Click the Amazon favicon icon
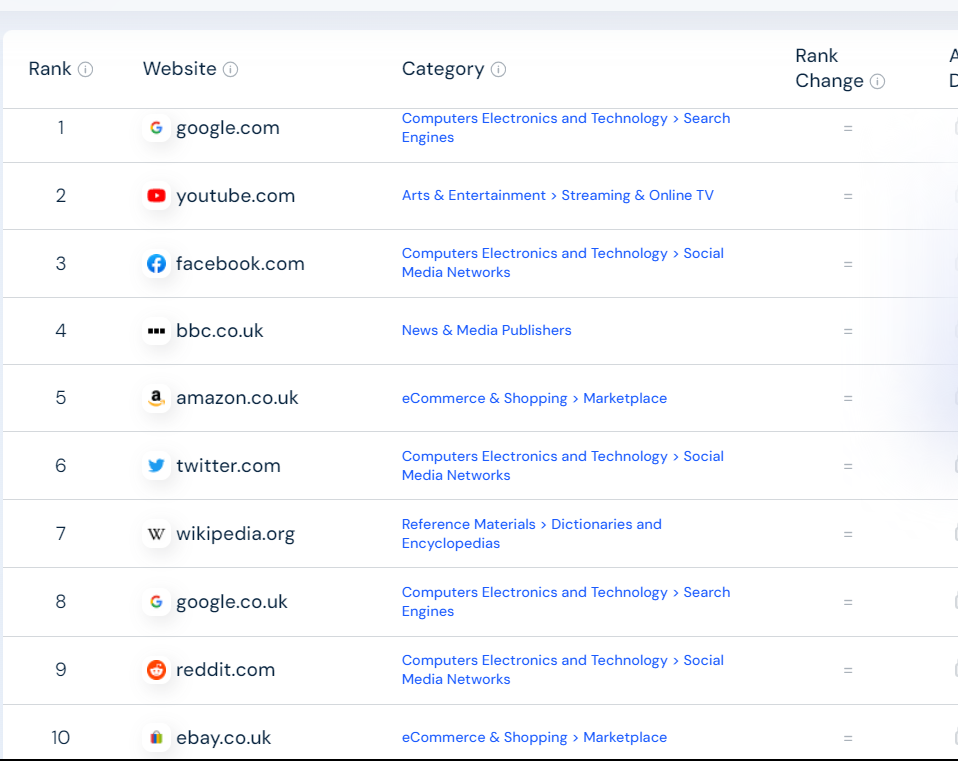The width and height of the screenshot is (958, 761). coord(156,398)
